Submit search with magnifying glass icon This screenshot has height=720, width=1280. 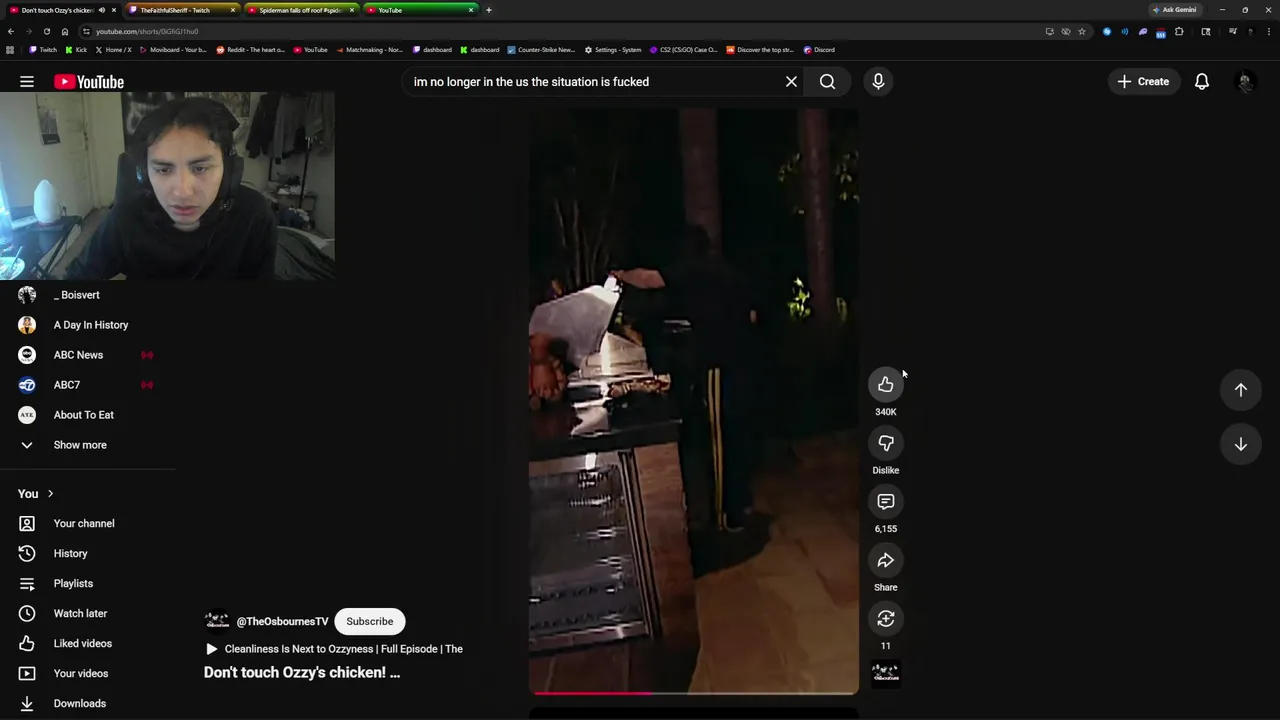click(x=828, y=82)
